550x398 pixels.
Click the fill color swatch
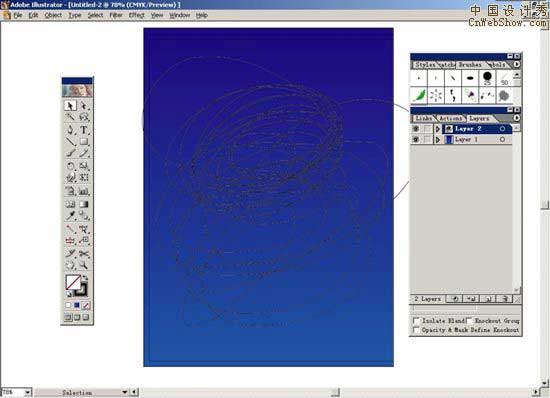click(73, 282)
